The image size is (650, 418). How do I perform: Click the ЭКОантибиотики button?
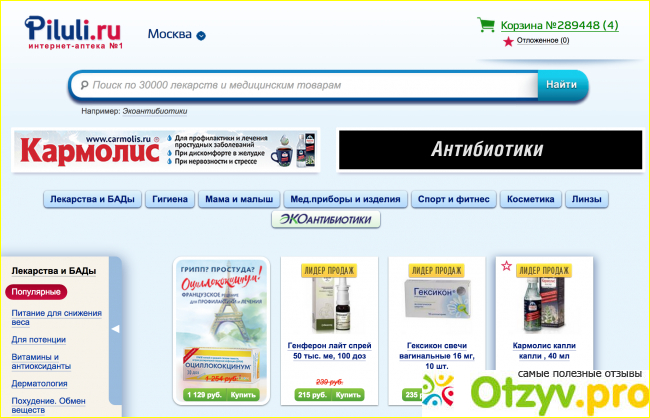(x=326, y=219)
